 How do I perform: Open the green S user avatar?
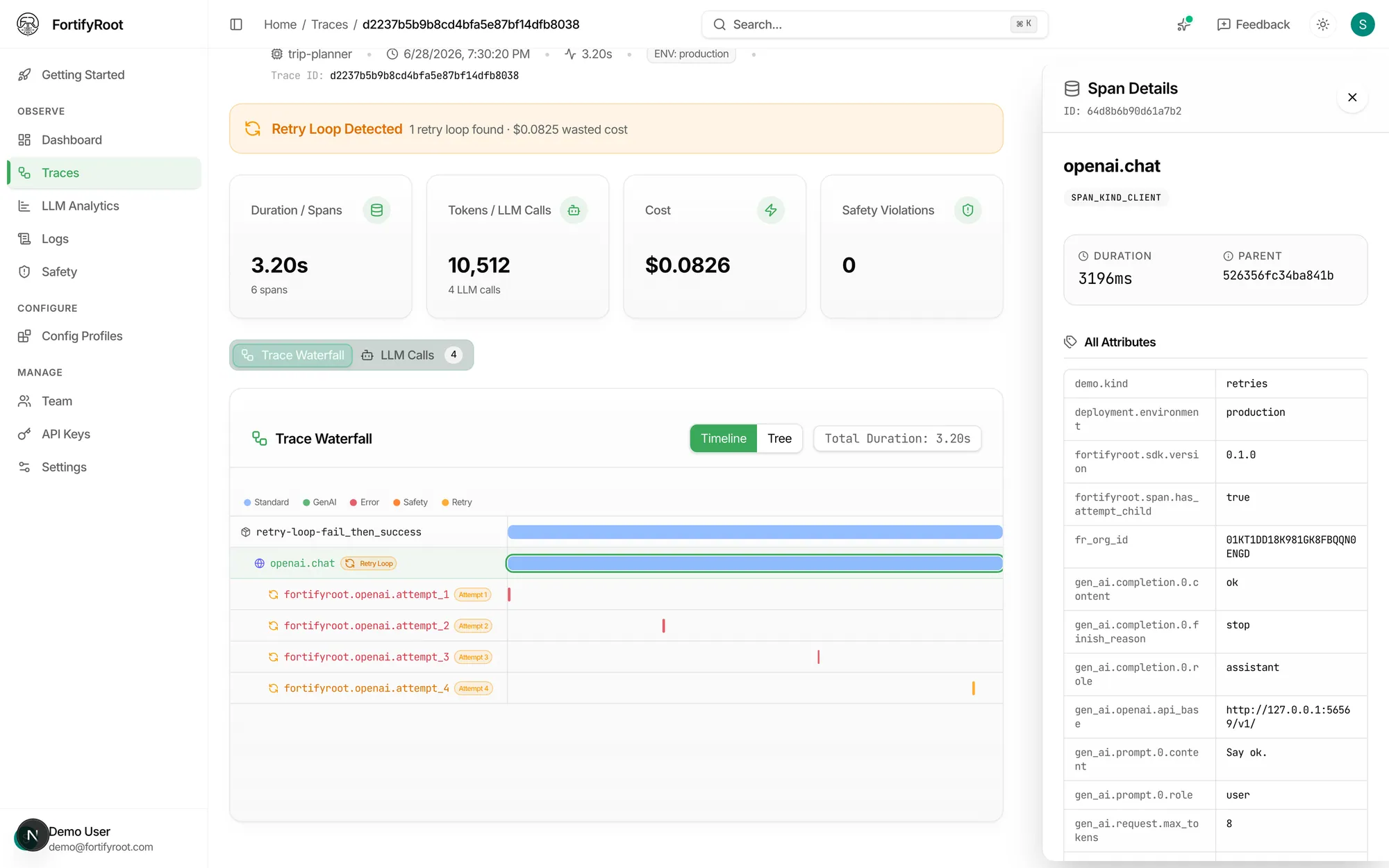1363,24
